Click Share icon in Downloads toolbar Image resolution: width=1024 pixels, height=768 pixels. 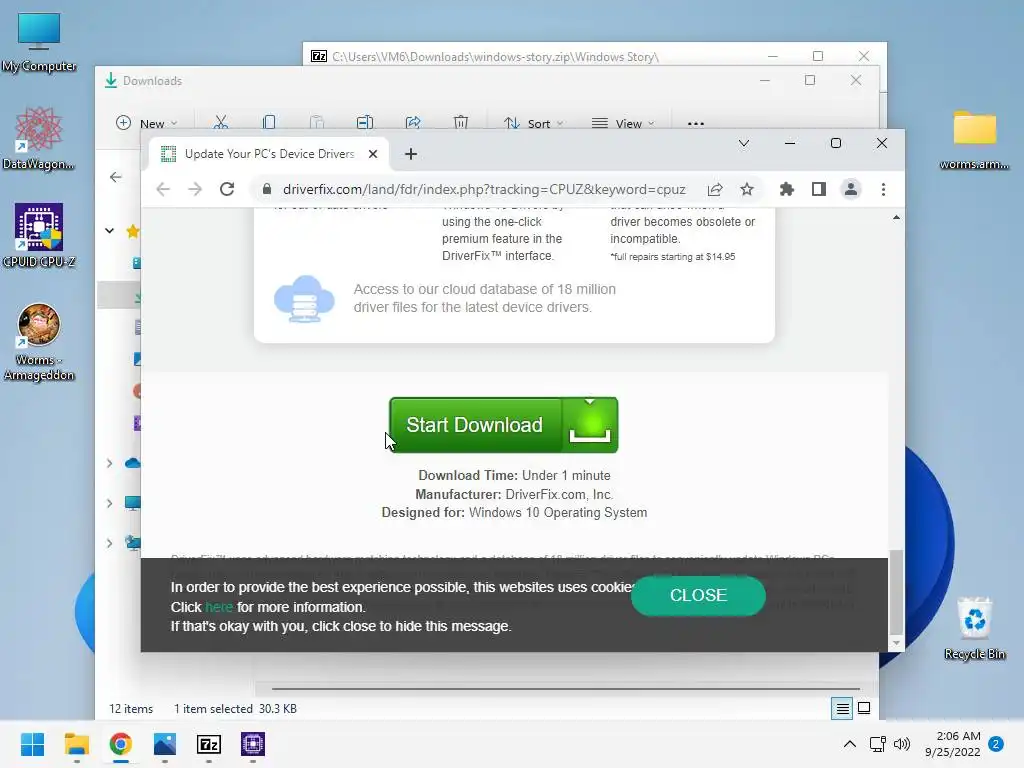[413, 123]
